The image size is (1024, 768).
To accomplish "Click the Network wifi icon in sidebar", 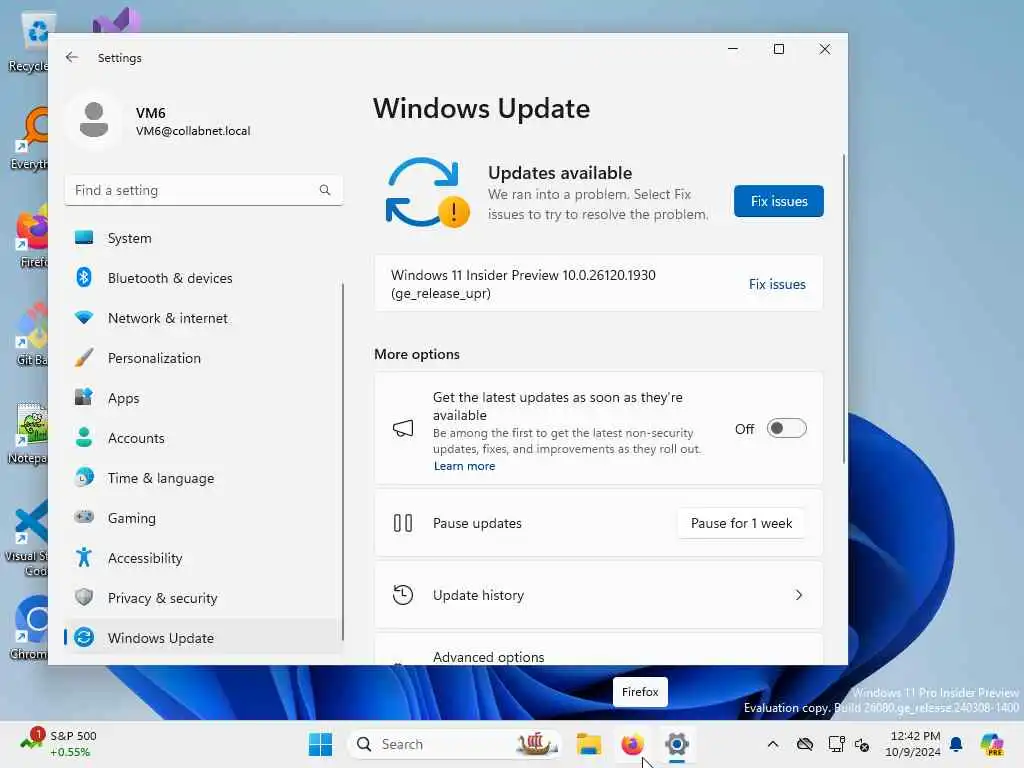I will coord(84,318).
